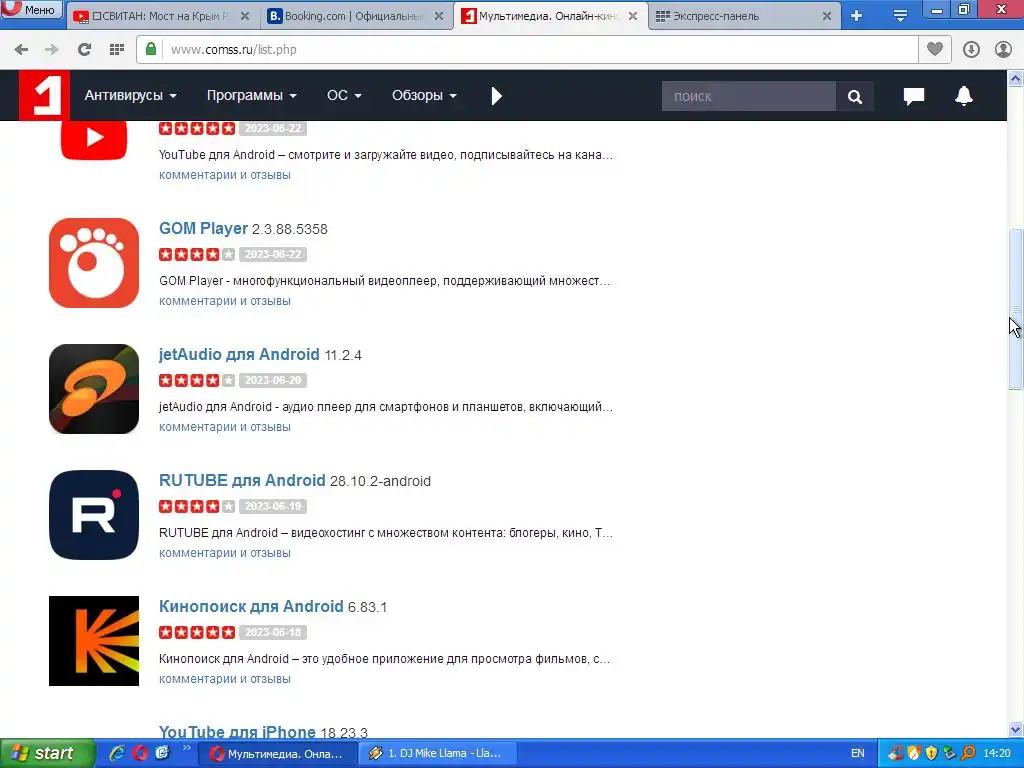Add page to bookmarks with heart icon
The height and width of the screenshot is (768, 1024).
pyautogui.click(x=935, y=49)
